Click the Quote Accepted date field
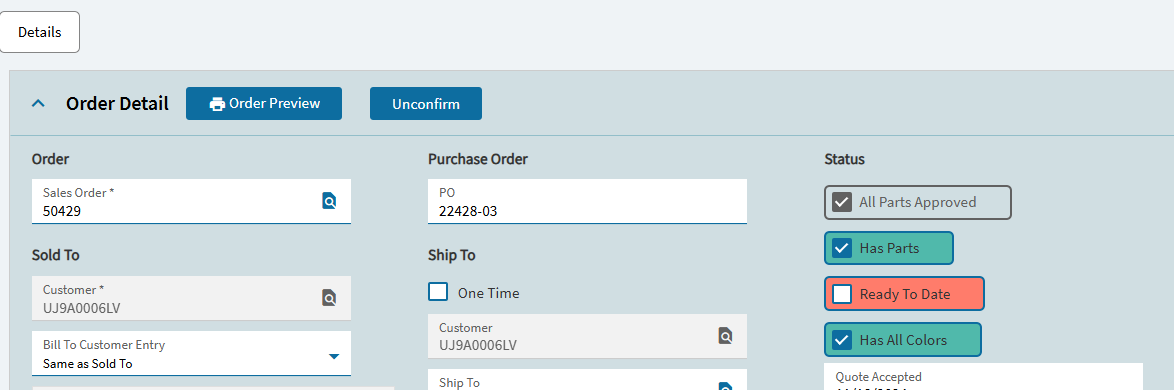 click(x=984, y=377)
